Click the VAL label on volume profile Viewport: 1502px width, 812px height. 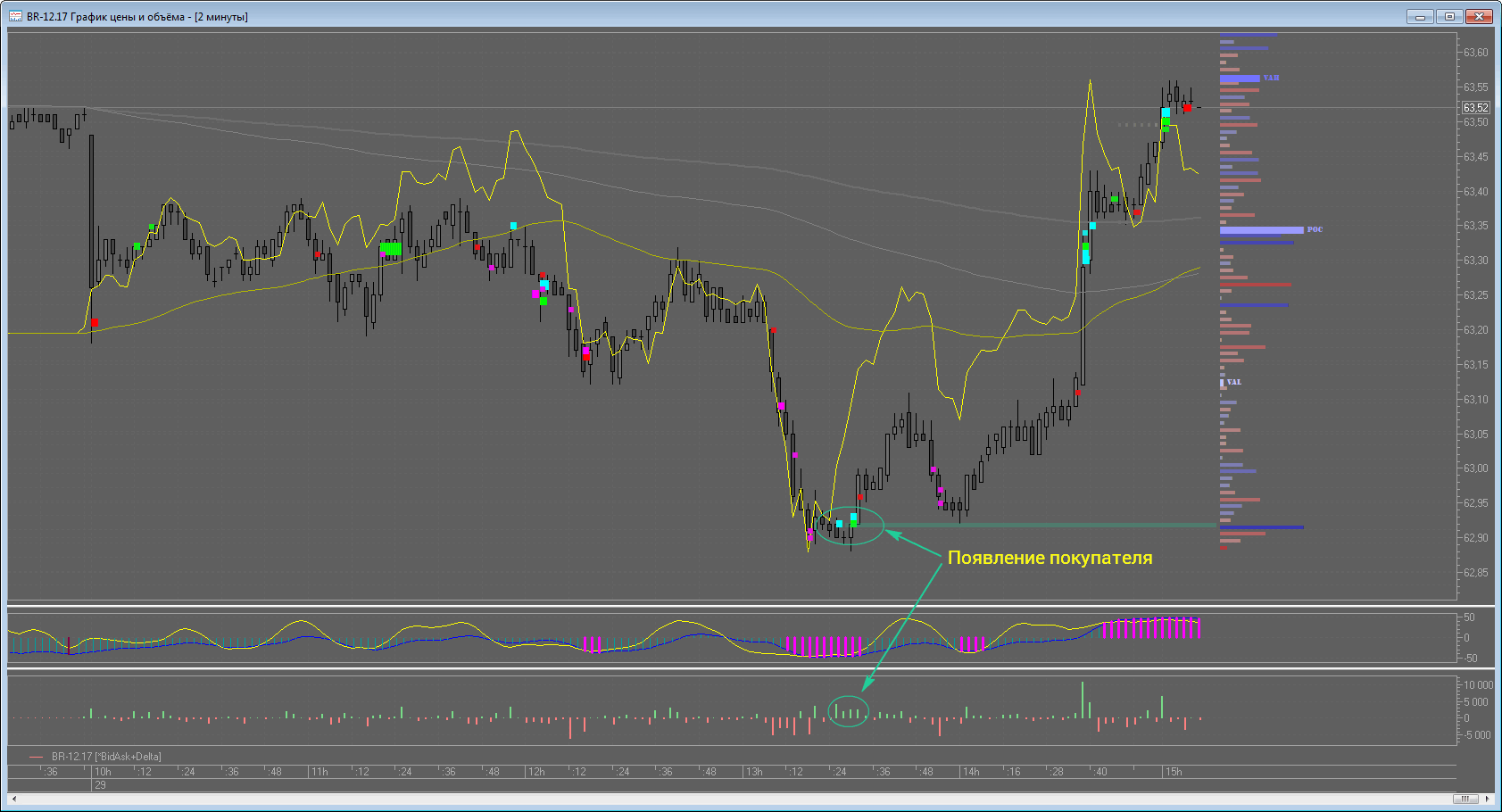point(1233,382)
